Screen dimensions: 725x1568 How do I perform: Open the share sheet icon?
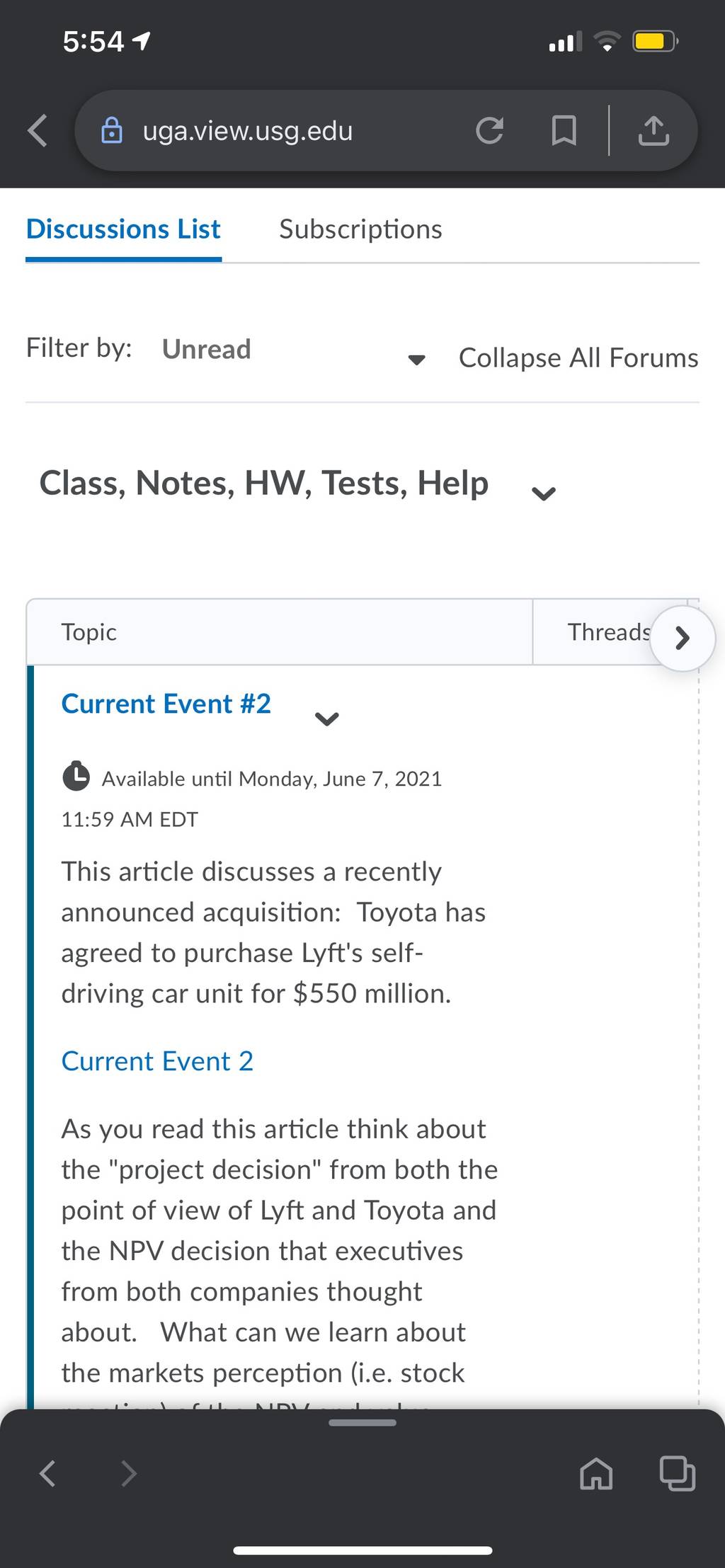[653, 130]
